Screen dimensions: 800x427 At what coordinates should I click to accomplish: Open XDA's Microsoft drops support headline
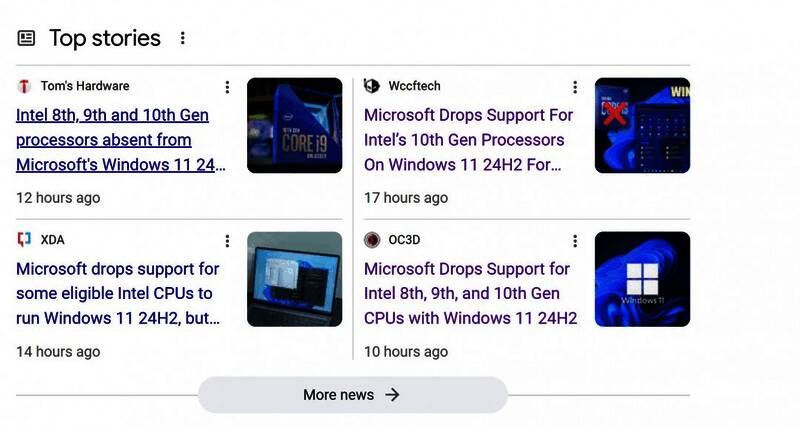click(118, 293)
